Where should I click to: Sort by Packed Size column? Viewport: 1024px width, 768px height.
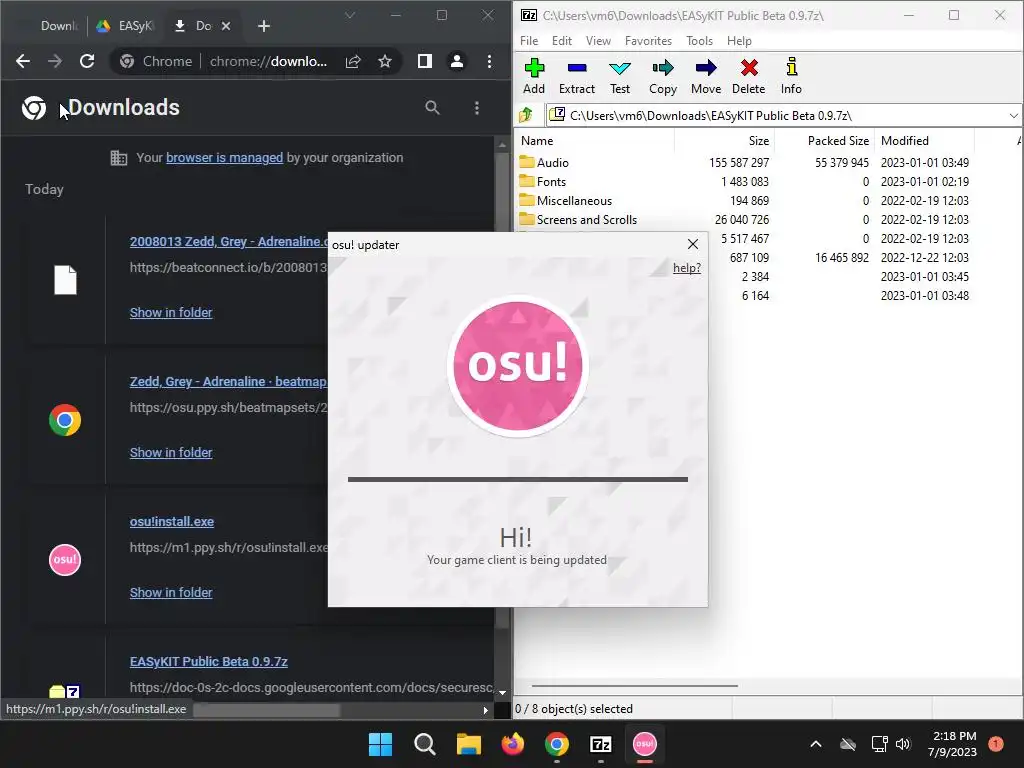pyautogui.click(x=824, y=140)
